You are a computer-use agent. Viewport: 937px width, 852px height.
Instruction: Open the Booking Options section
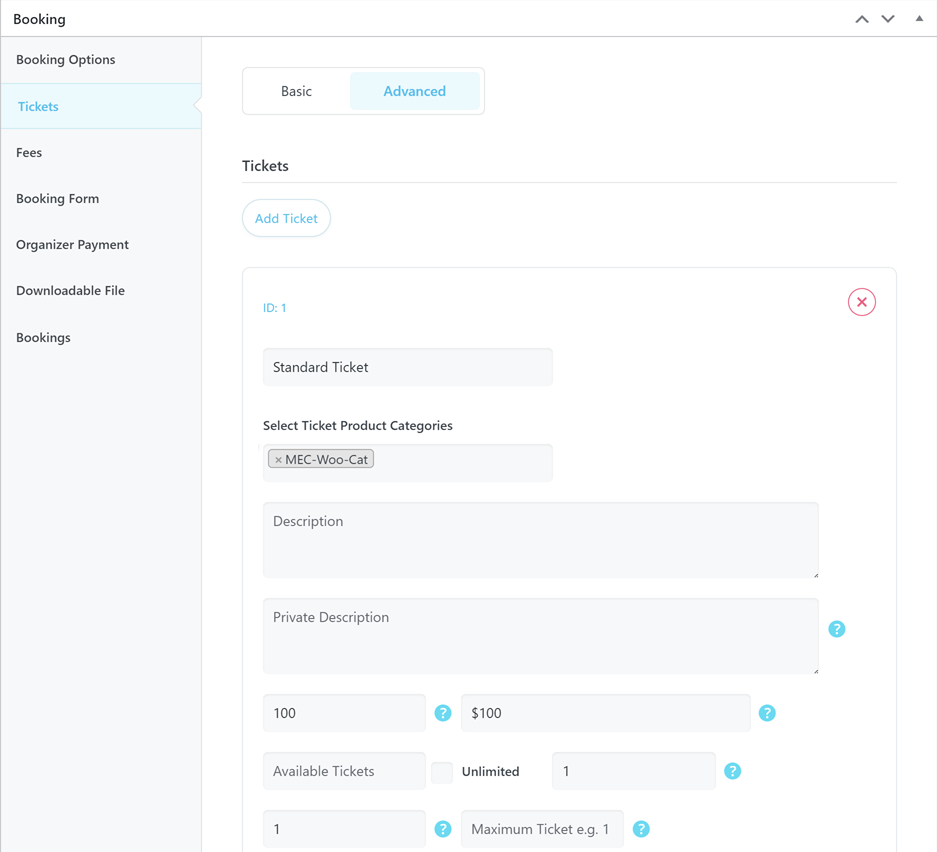(x=101, y=60)
